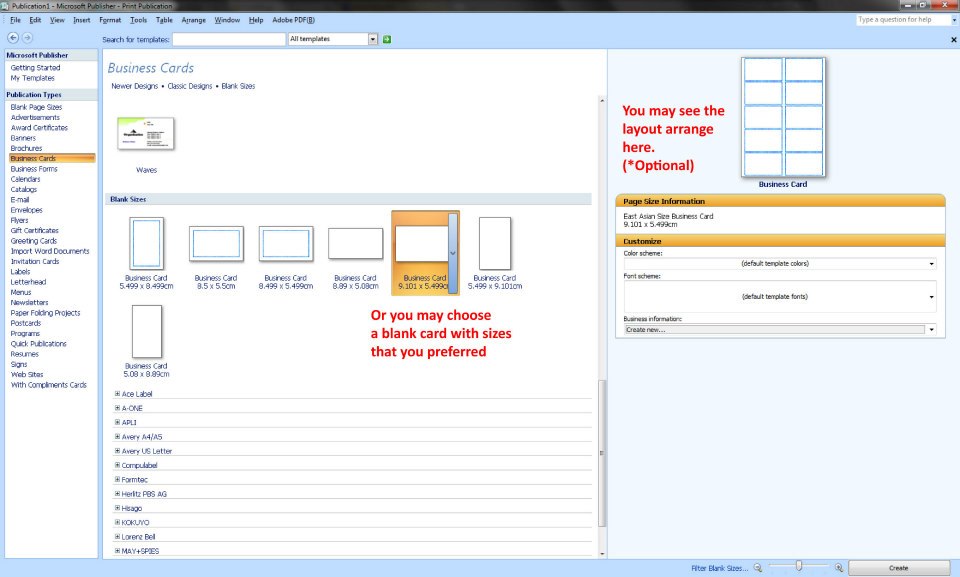Open the Arrange menu
This screenshot has height=577, width=960.
[x=193, y=20]
